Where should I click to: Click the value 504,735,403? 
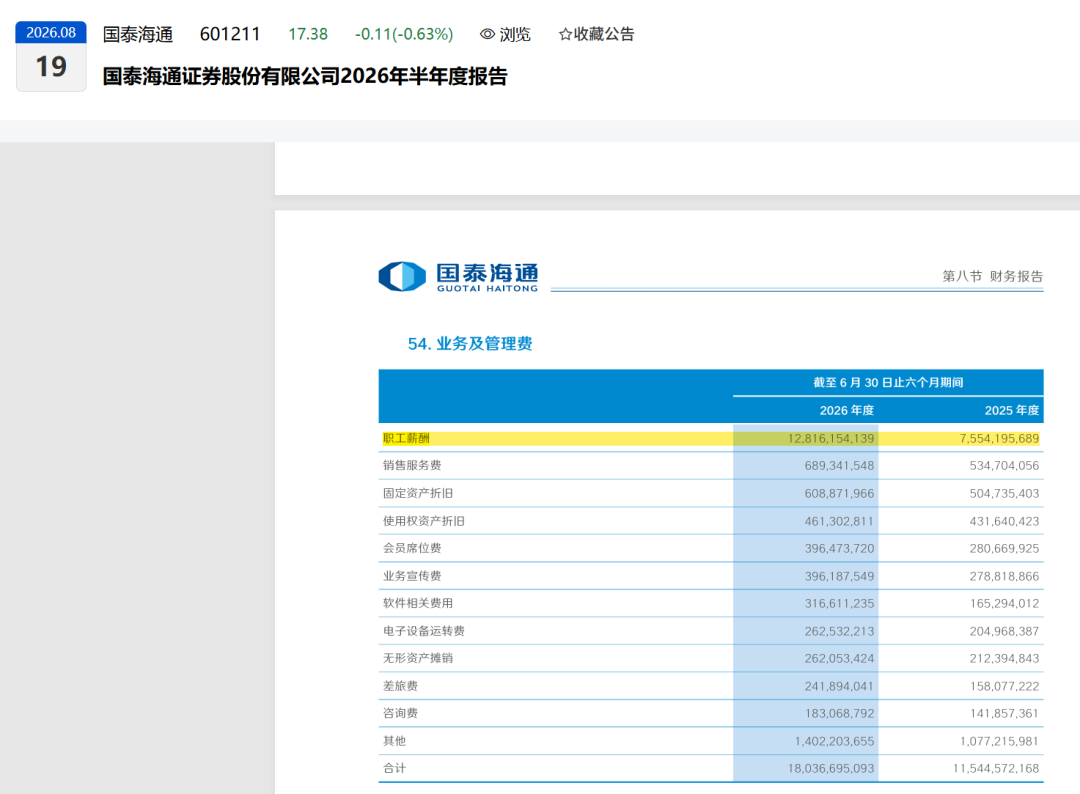click(x=1004, y=494)
